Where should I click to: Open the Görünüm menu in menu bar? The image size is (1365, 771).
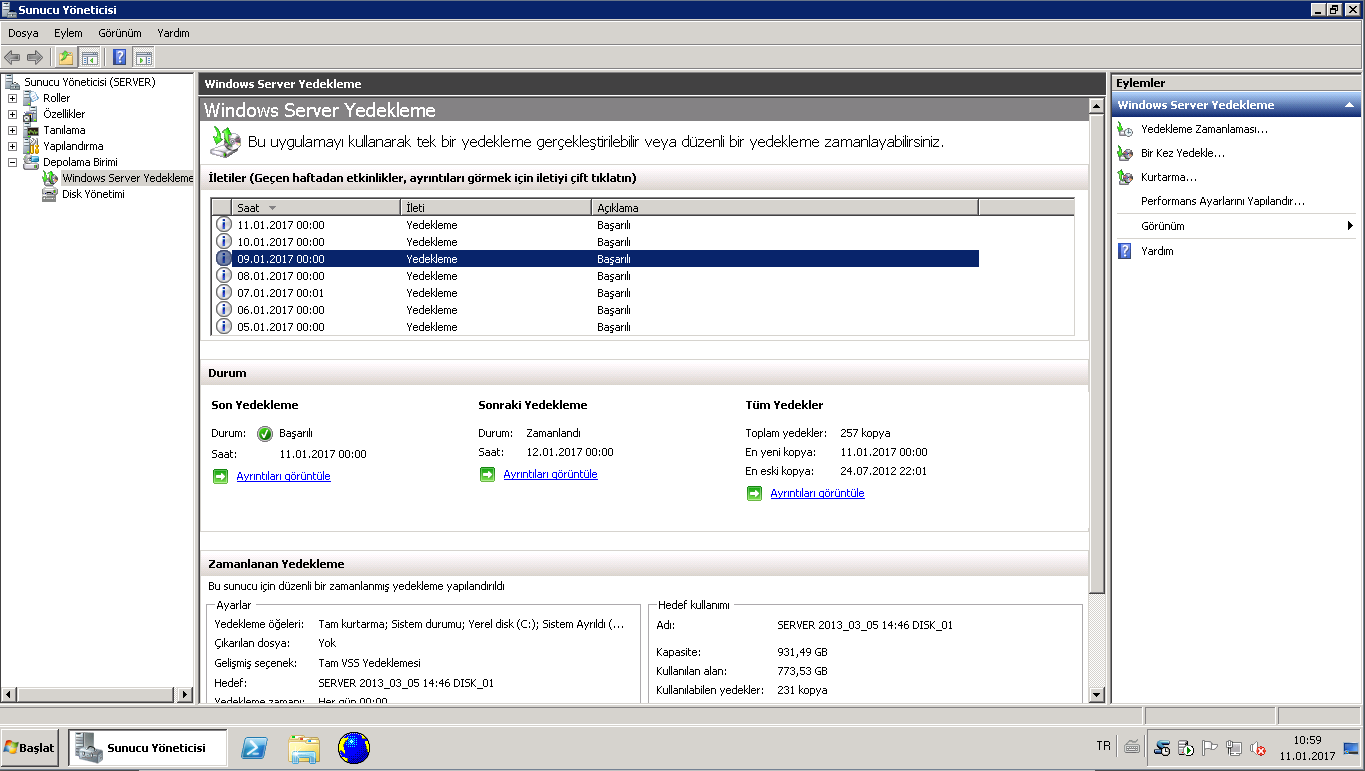click(120, 33)
